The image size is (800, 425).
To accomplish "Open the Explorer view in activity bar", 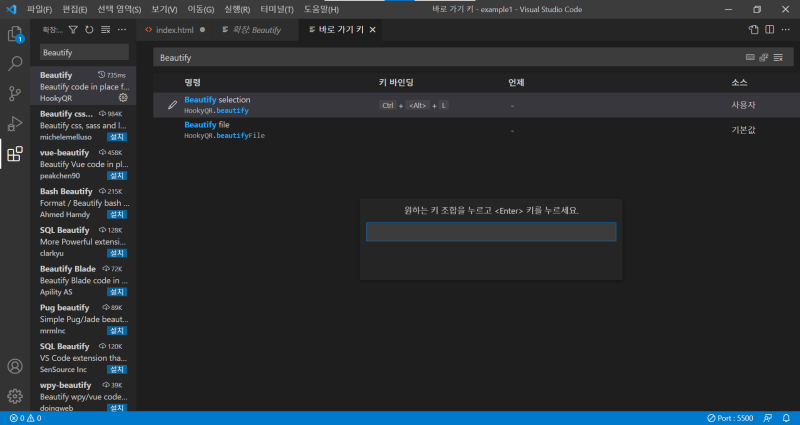I will coord(15,34).
